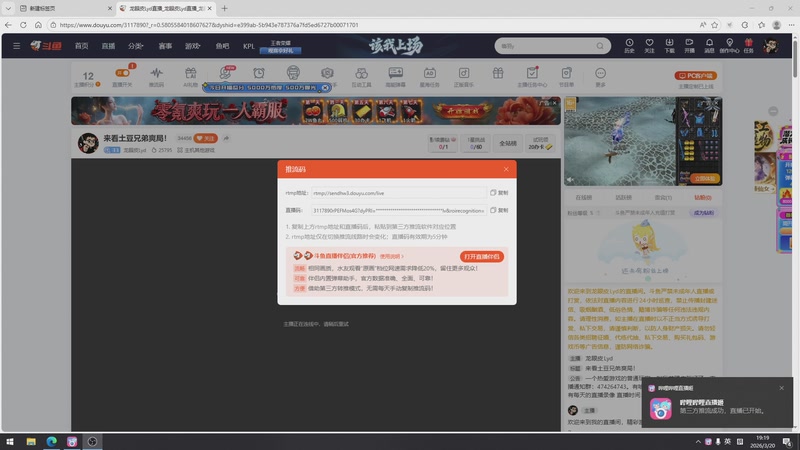Unmute the side video preview
This screenshot has width=800, height=450.
pos(571,179)
